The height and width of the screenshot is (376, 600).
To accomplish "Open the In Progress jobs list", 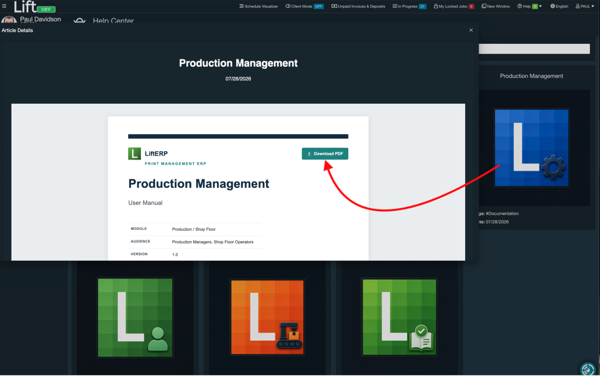I will tap(409, 6).
